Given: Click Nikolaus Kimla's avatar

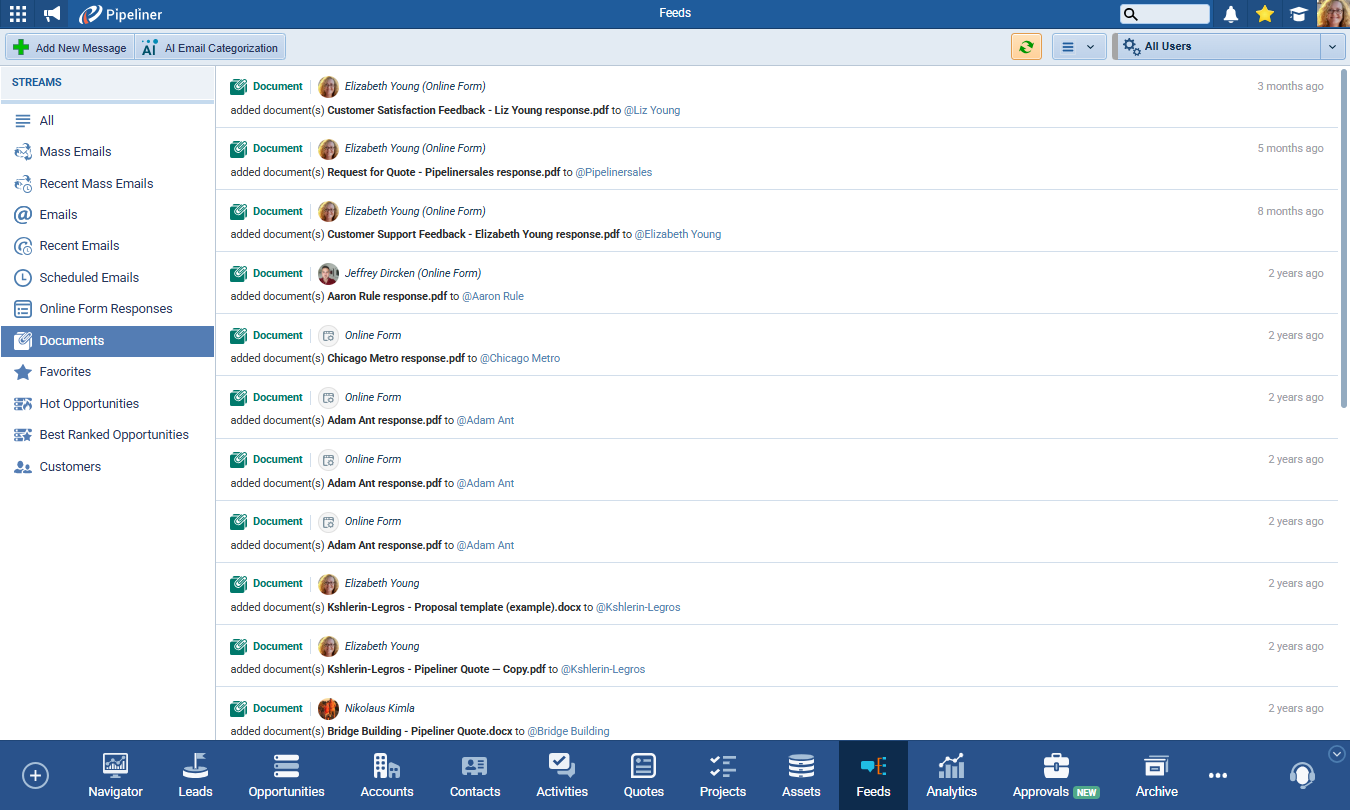Looking at the screenshot, I should click(x=328, y=709).
